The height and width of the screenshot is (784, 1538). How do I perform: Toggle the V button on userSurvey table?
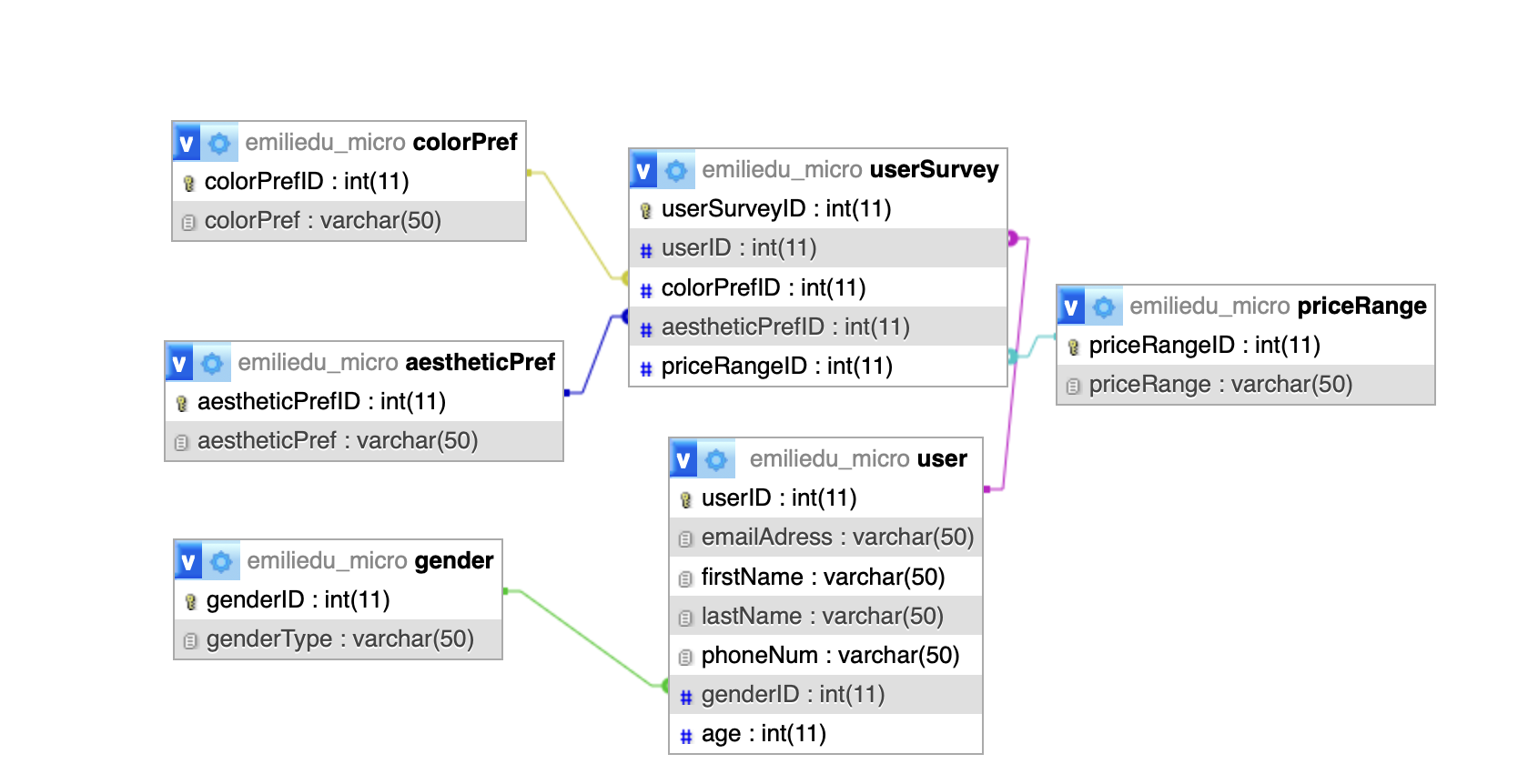(643, 170)
